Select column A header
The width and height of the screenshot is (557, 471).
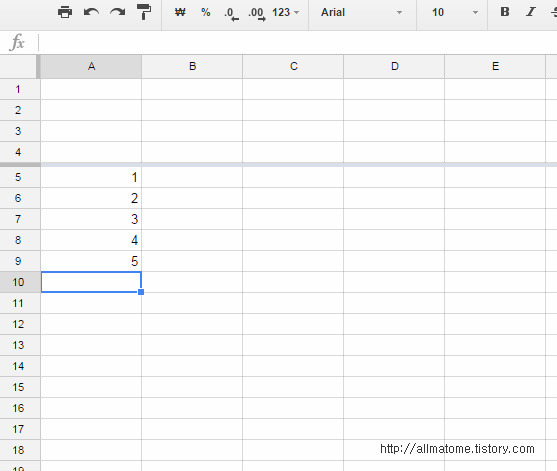pos(91,66)
